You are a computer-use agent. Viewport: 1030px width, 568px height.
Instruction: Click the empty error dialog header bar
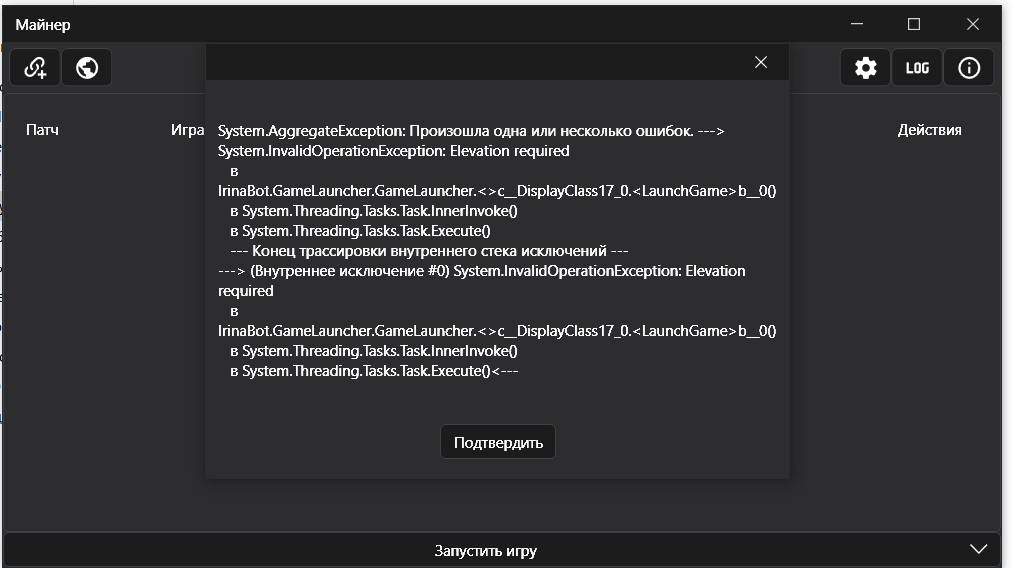click(x=470, y=62)
